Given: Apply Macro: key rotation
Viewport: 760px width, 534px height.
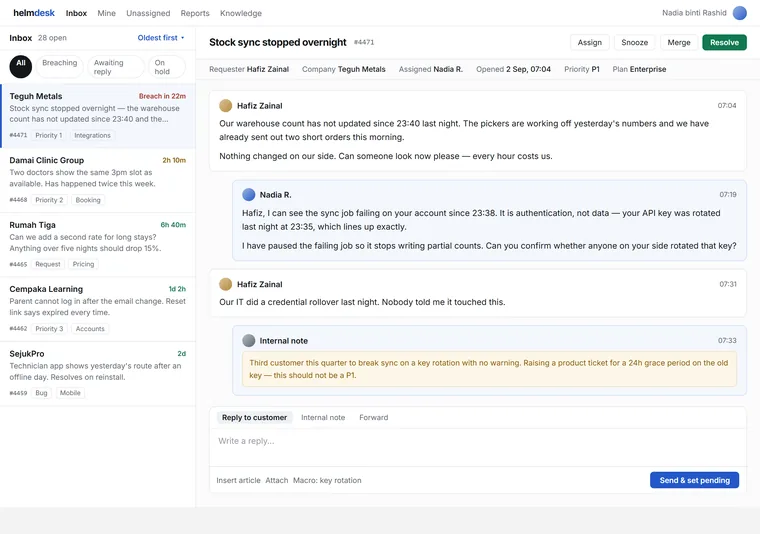Looking at the screenshot, I should (x=327, y=480).
